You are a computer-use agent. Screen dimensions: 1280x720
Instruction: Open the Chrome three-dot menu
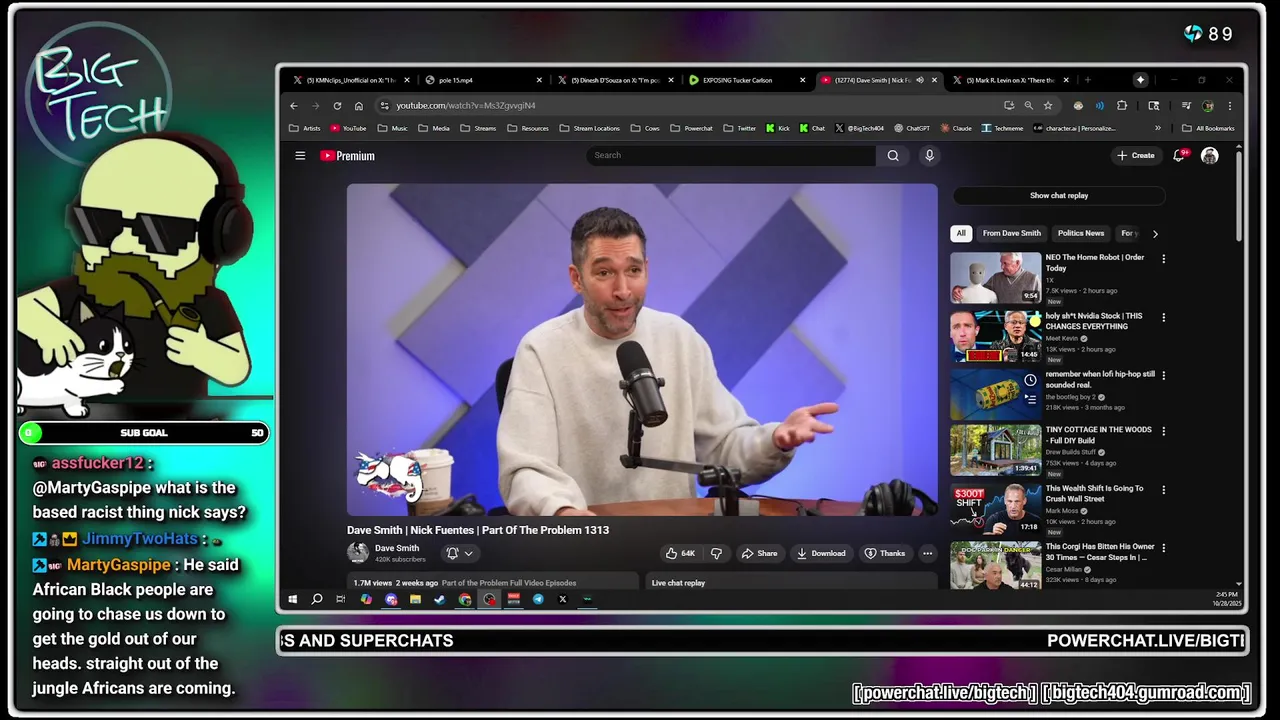1229,105
